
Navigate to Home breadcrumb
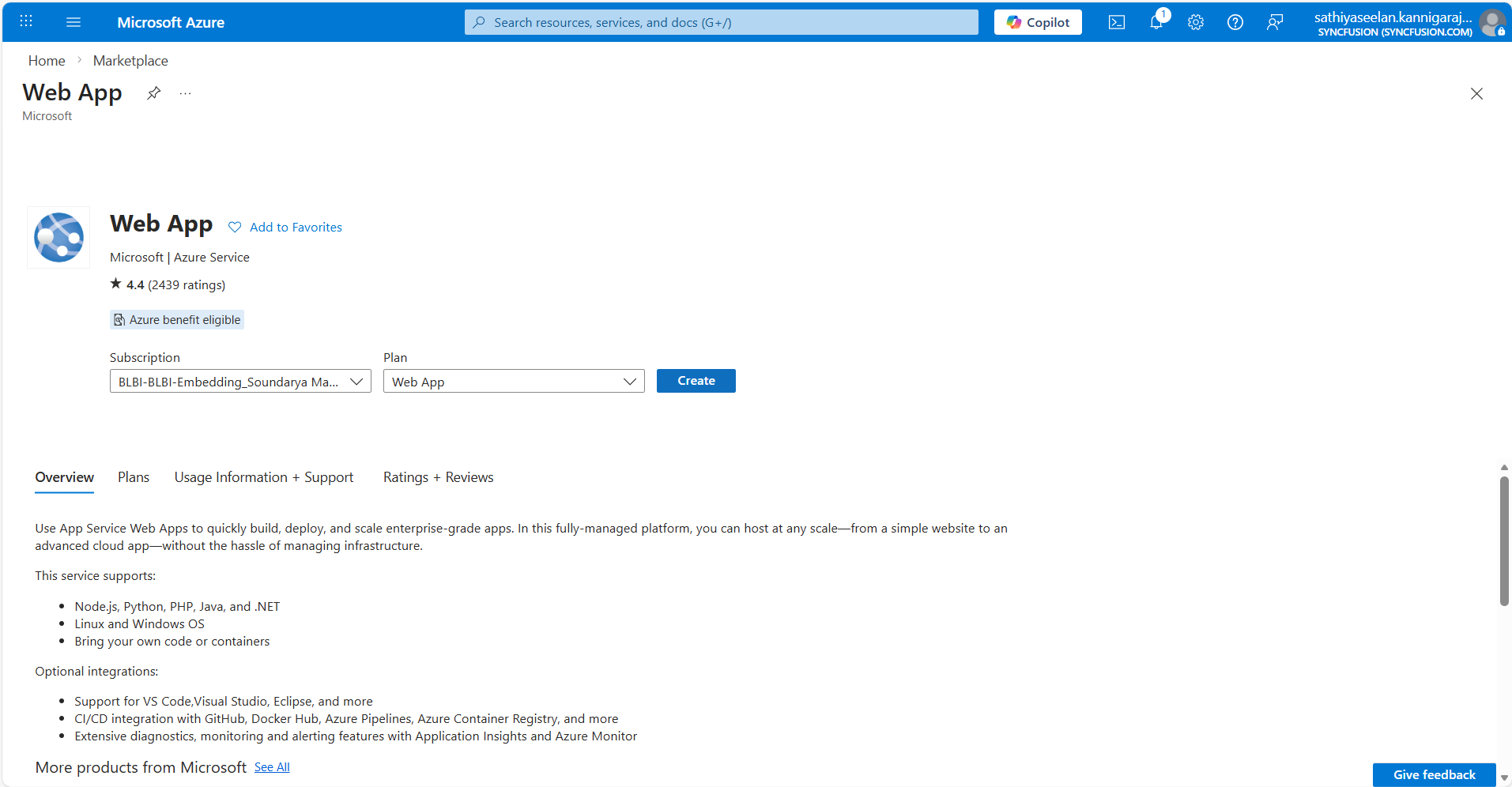point(47,61)
